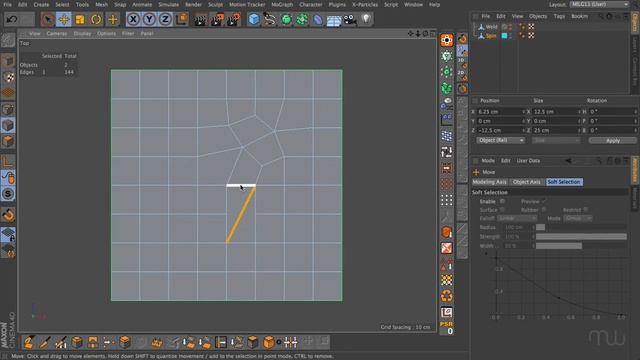
Task: Click the Undo arrow icon
Action: [12, 19]
